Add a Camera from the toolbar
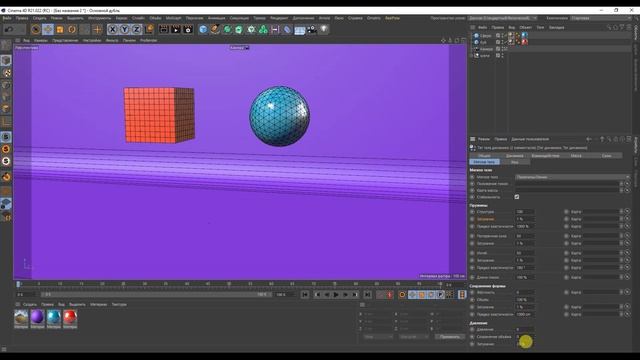The image size is (640, 360). [312, 29]
